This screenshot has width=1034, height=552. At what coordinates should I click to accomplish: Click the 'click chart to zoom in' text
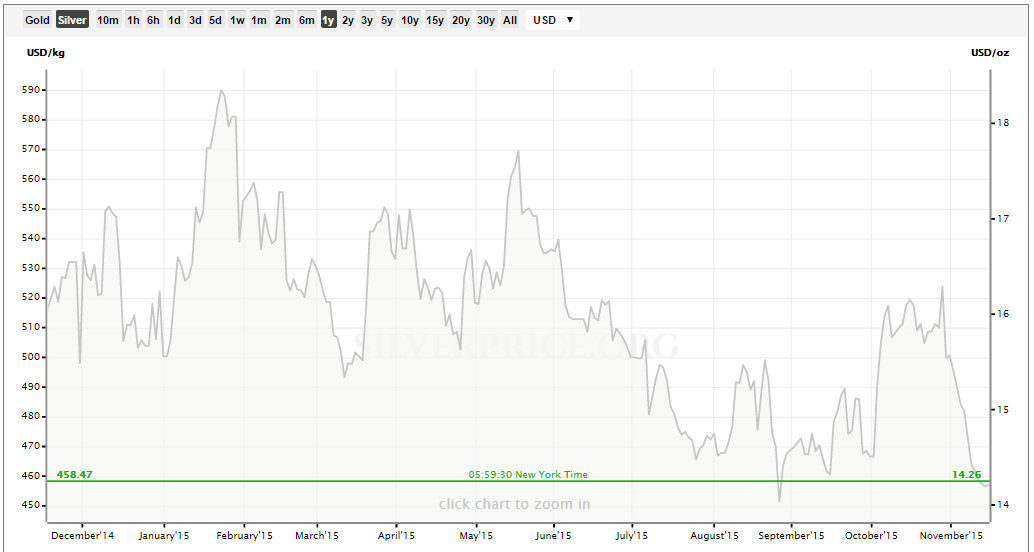pyautogui.click(x=514, y=504)
